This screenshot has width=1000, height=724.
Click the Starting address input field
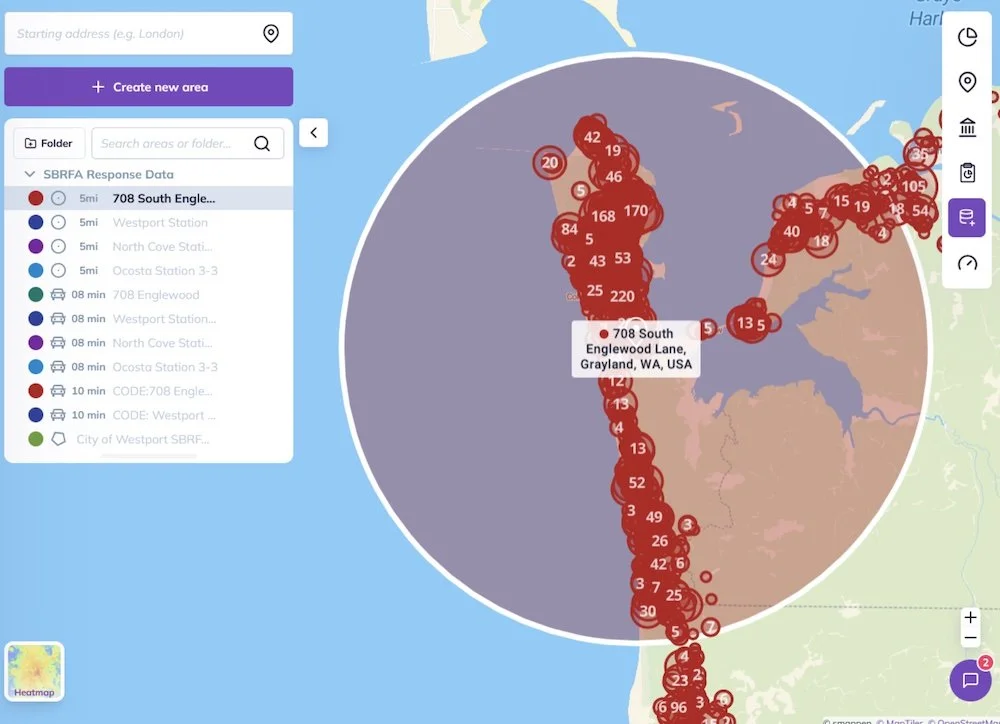[149, 33]
